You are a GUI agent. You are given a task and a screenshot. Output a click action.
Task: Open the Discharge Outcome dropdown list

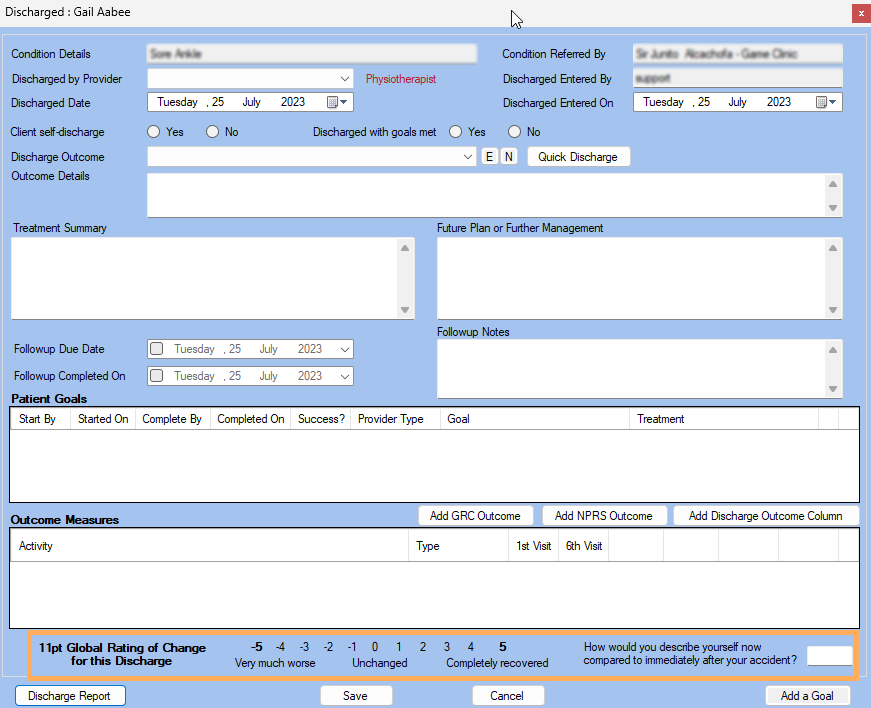pos(469,157)
